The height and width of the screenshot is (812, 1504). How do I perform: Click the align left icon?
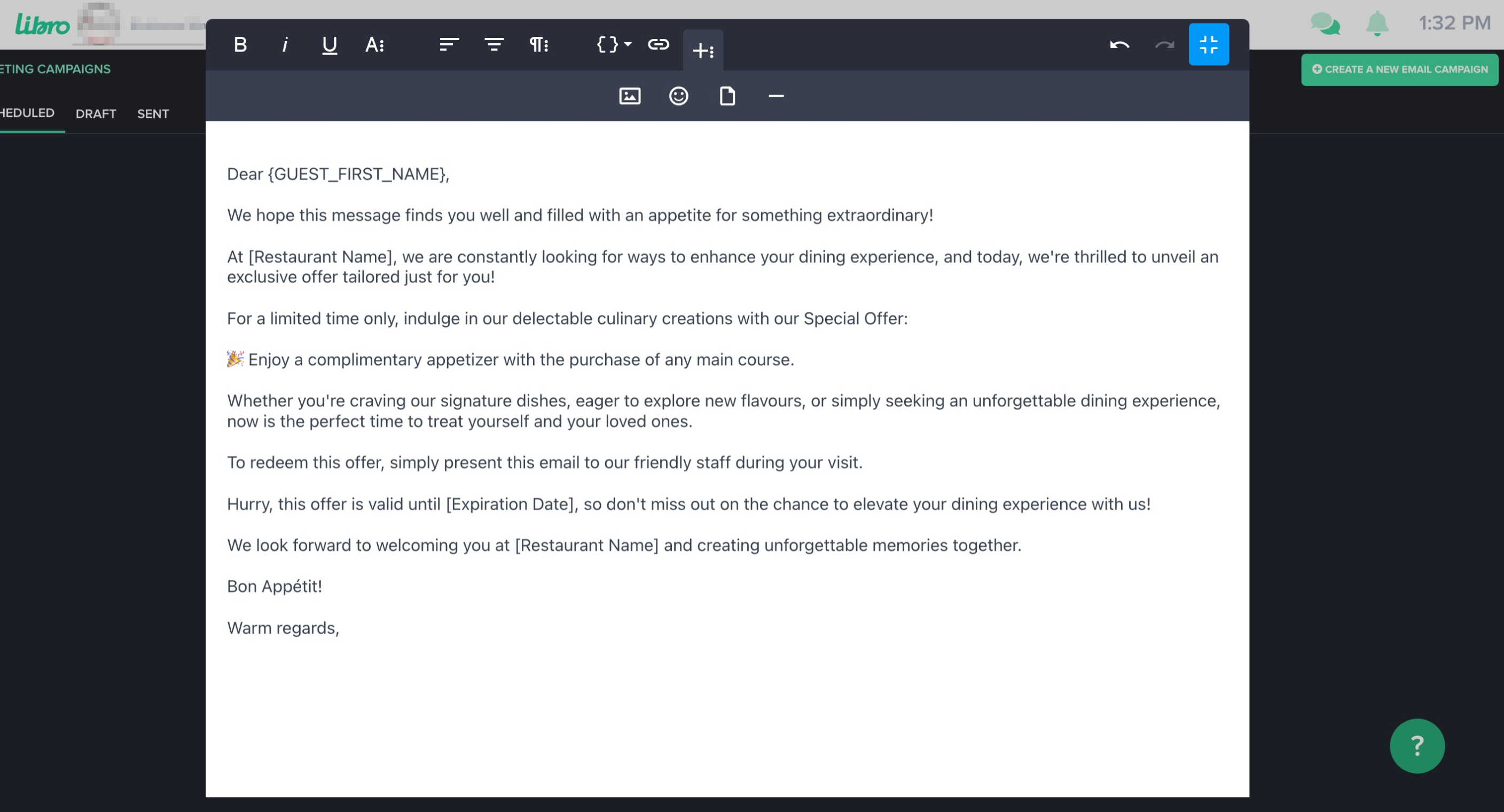[x=449, y=45]
